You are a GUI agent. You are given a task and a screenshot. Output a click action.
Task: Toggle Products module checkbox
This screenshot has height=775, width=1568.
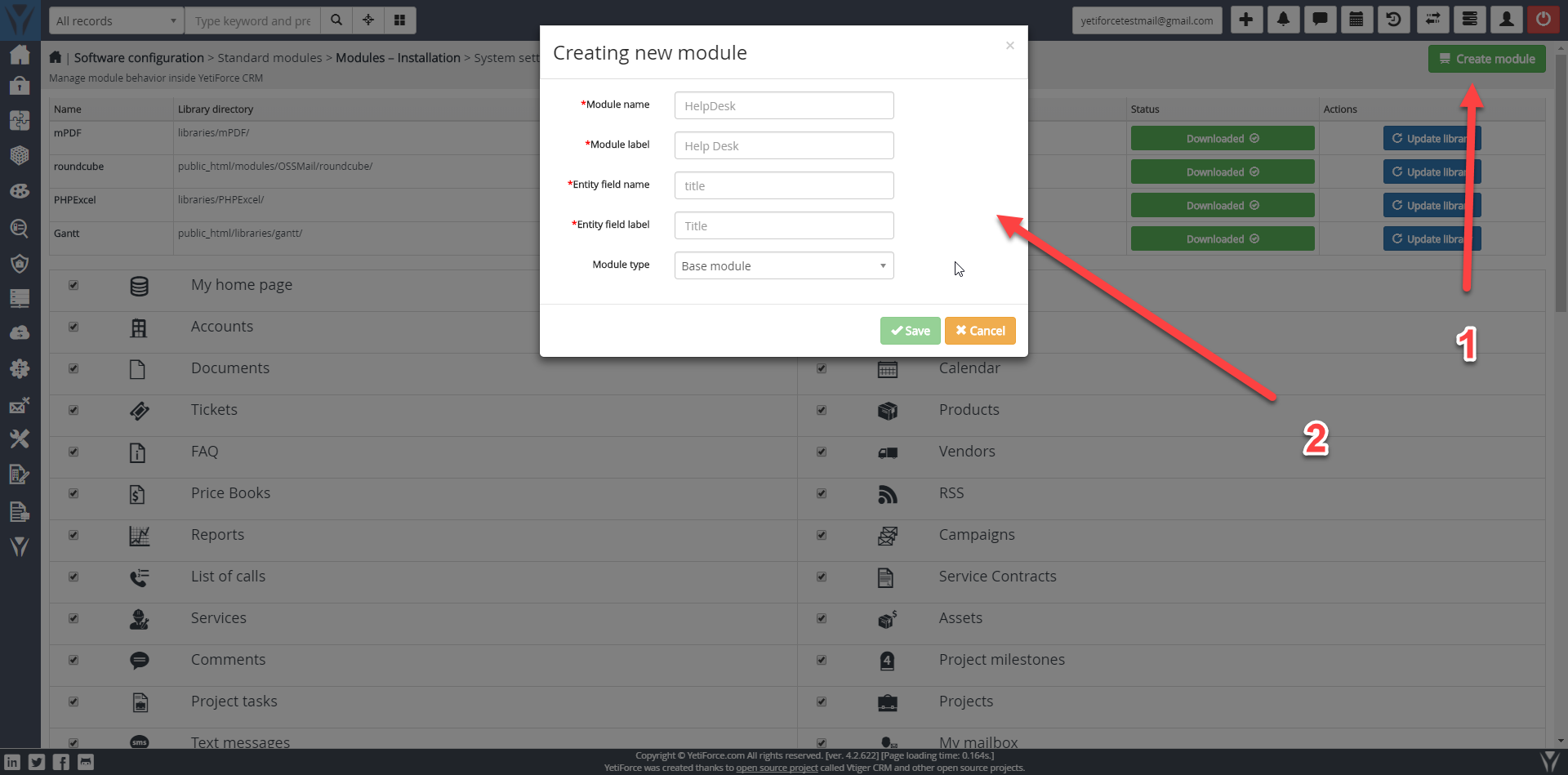[x=822, y=410]
